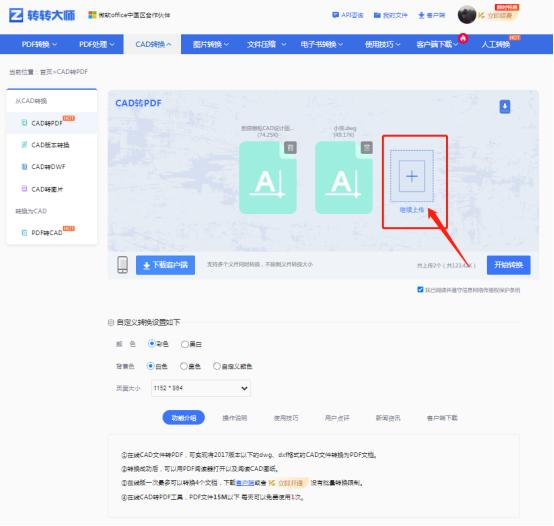Expand the 客户端下载 nav menu

437,44
